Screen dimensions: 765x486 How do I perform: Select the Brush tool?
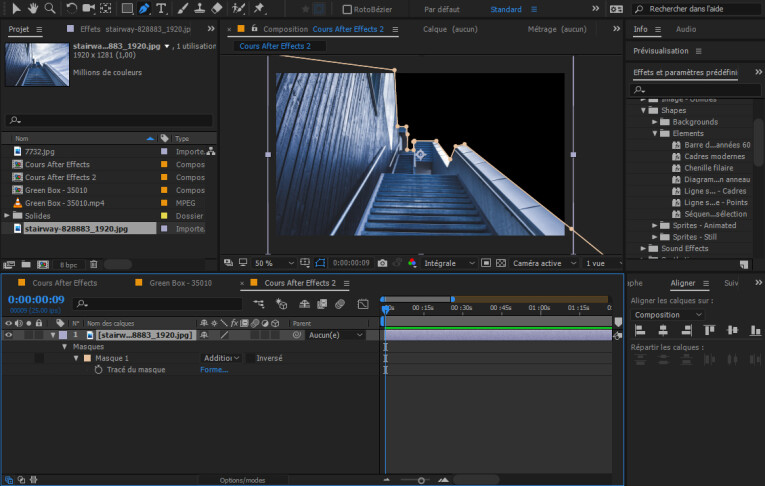click(x=182, y=8)
